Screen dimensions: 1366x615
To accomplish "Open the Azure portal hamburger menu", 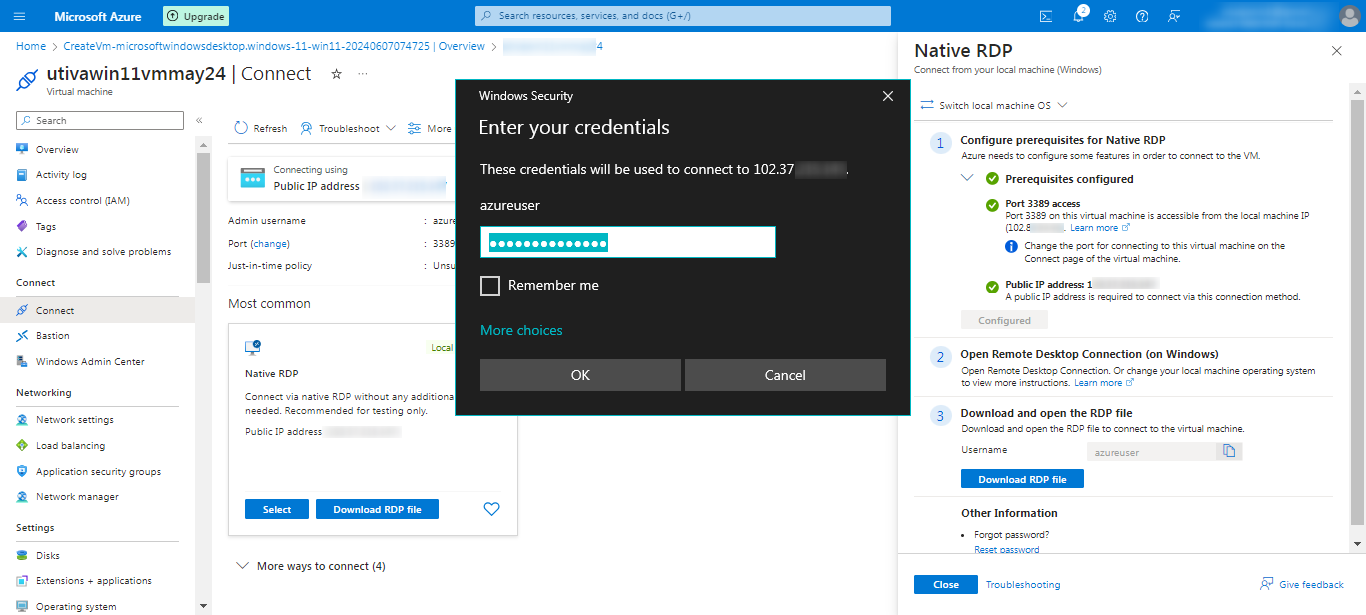I will pyautogui.click(x=20, y=16).
